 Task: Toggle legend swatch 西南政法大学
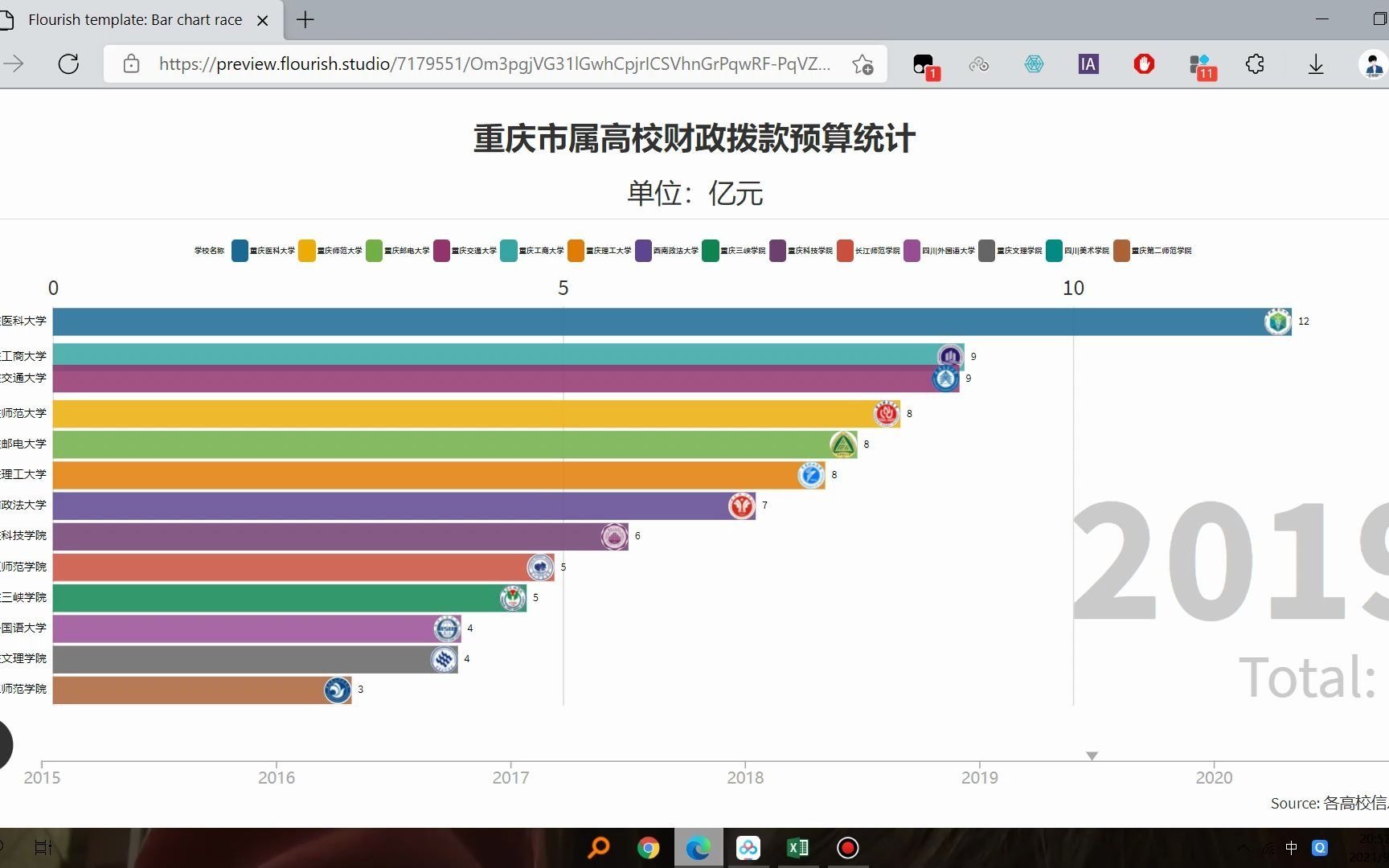click(x=643, y=251)
